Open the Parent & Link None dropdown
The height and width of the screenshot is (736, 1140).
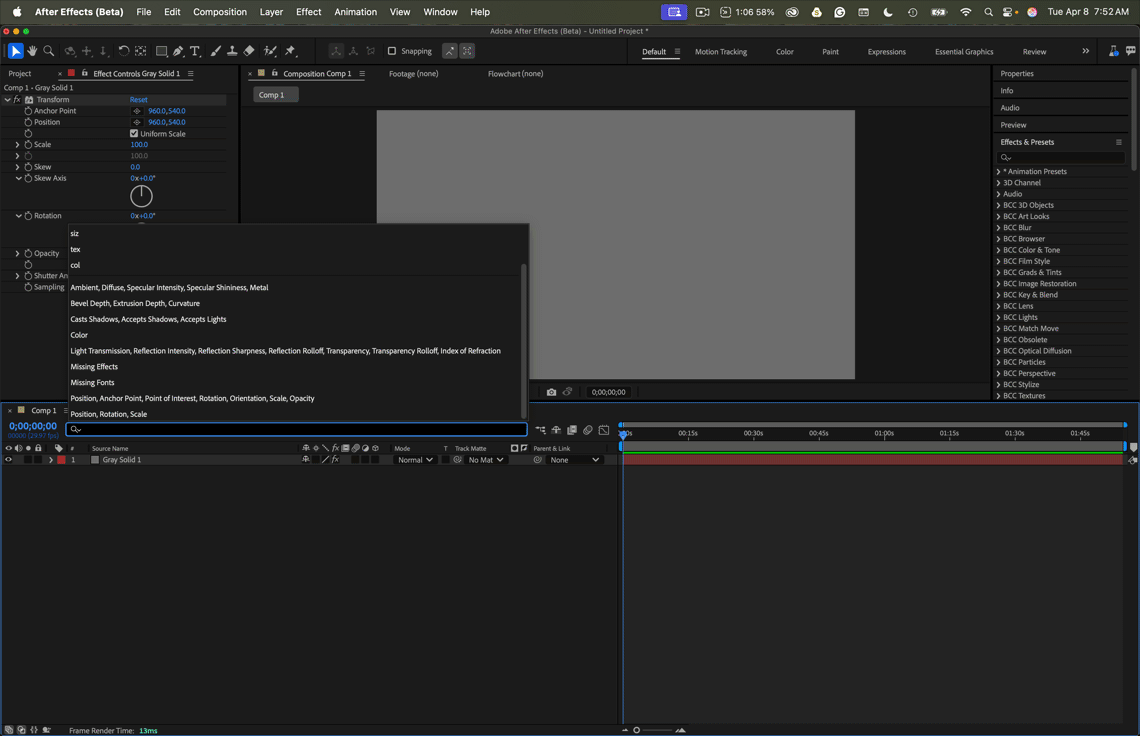(574, 460)
